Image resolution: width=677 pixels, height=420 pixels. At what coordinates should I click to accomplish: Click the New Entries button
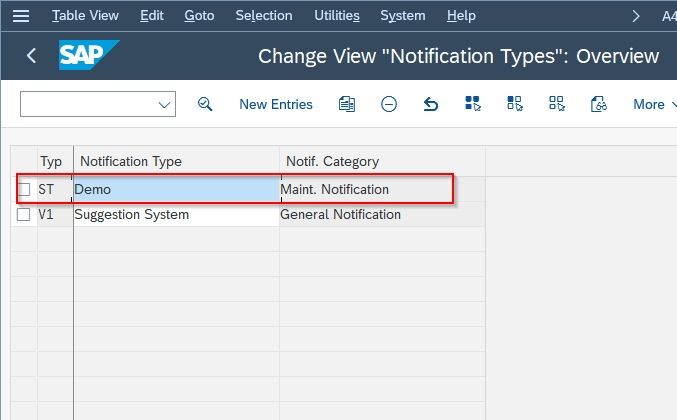[x=276, y=104]
